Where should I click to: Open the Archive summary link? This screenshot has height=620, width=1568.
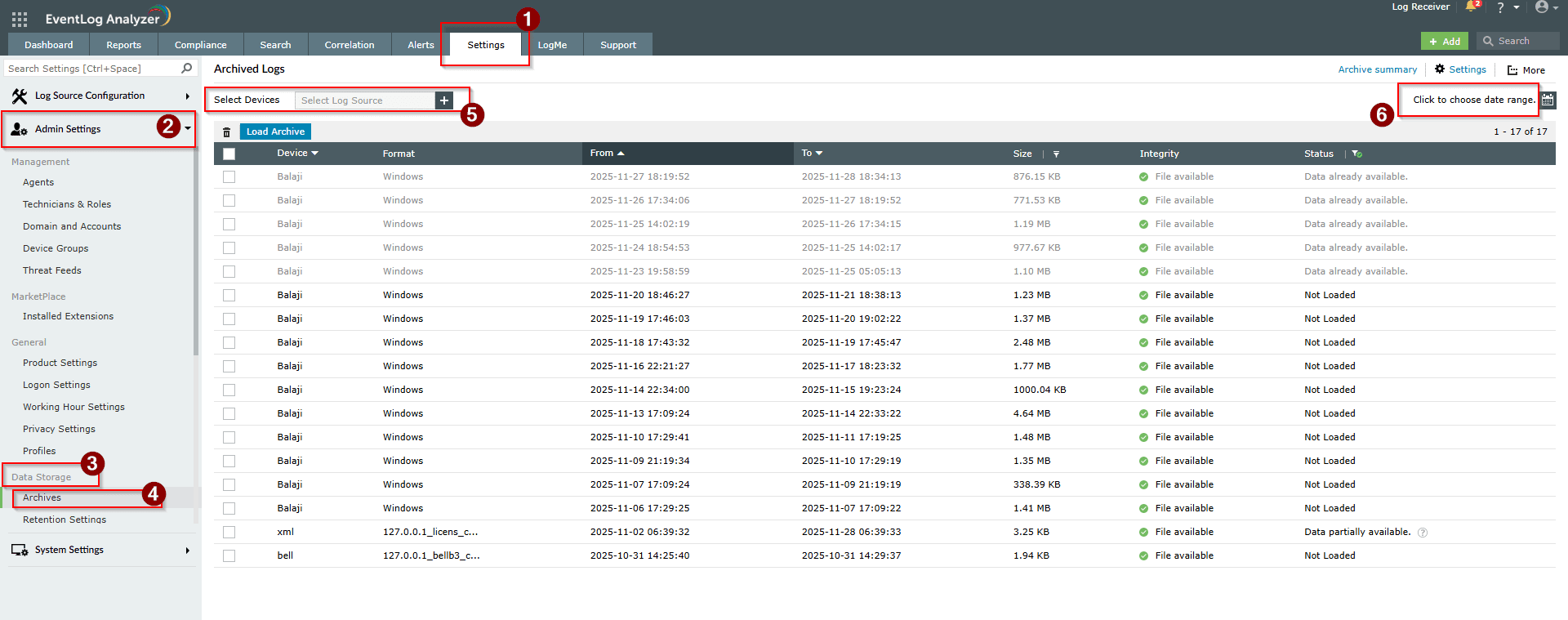pos(1377,69)
